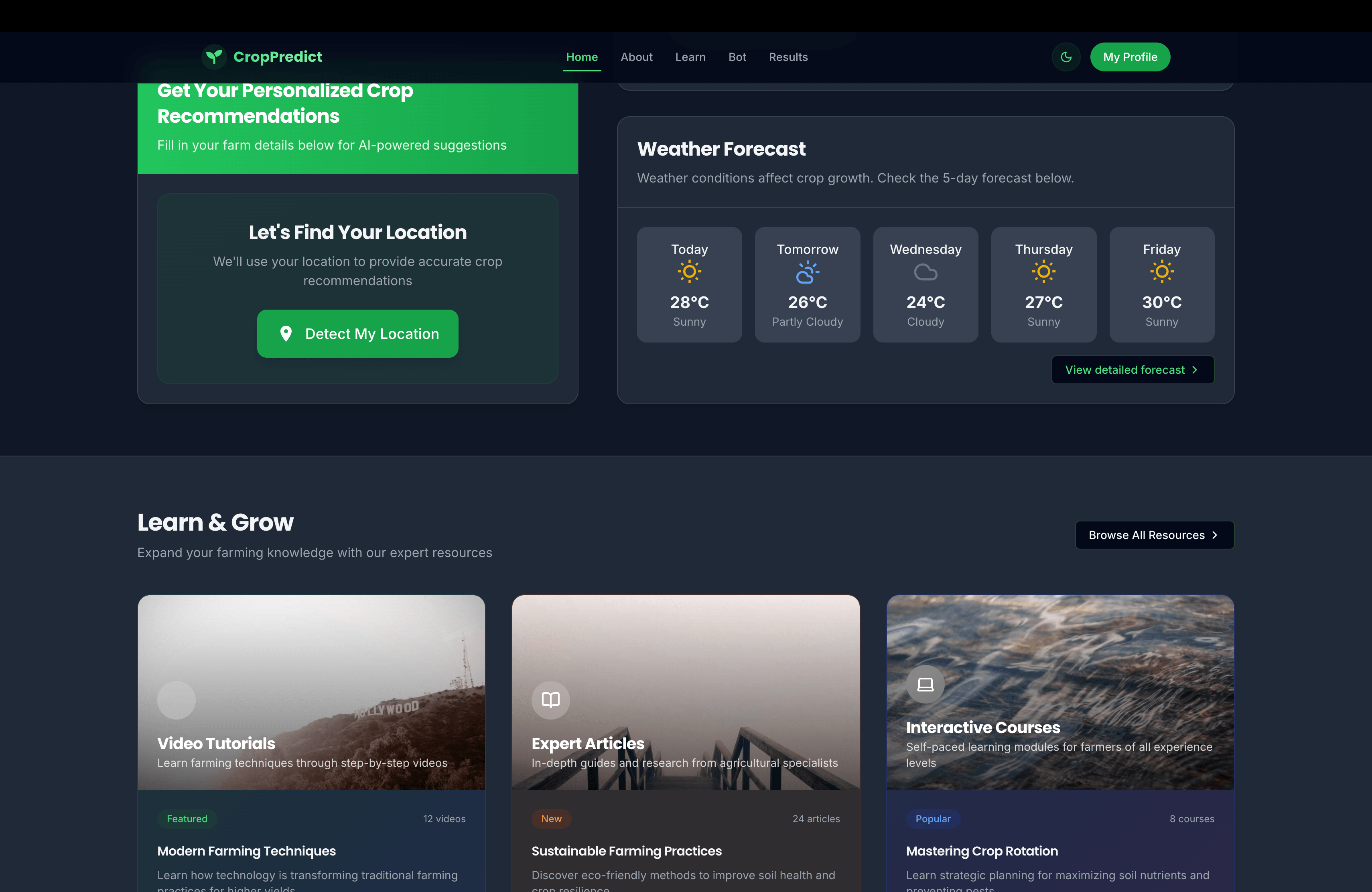Go to the Learn nav item

coord(690,57)
